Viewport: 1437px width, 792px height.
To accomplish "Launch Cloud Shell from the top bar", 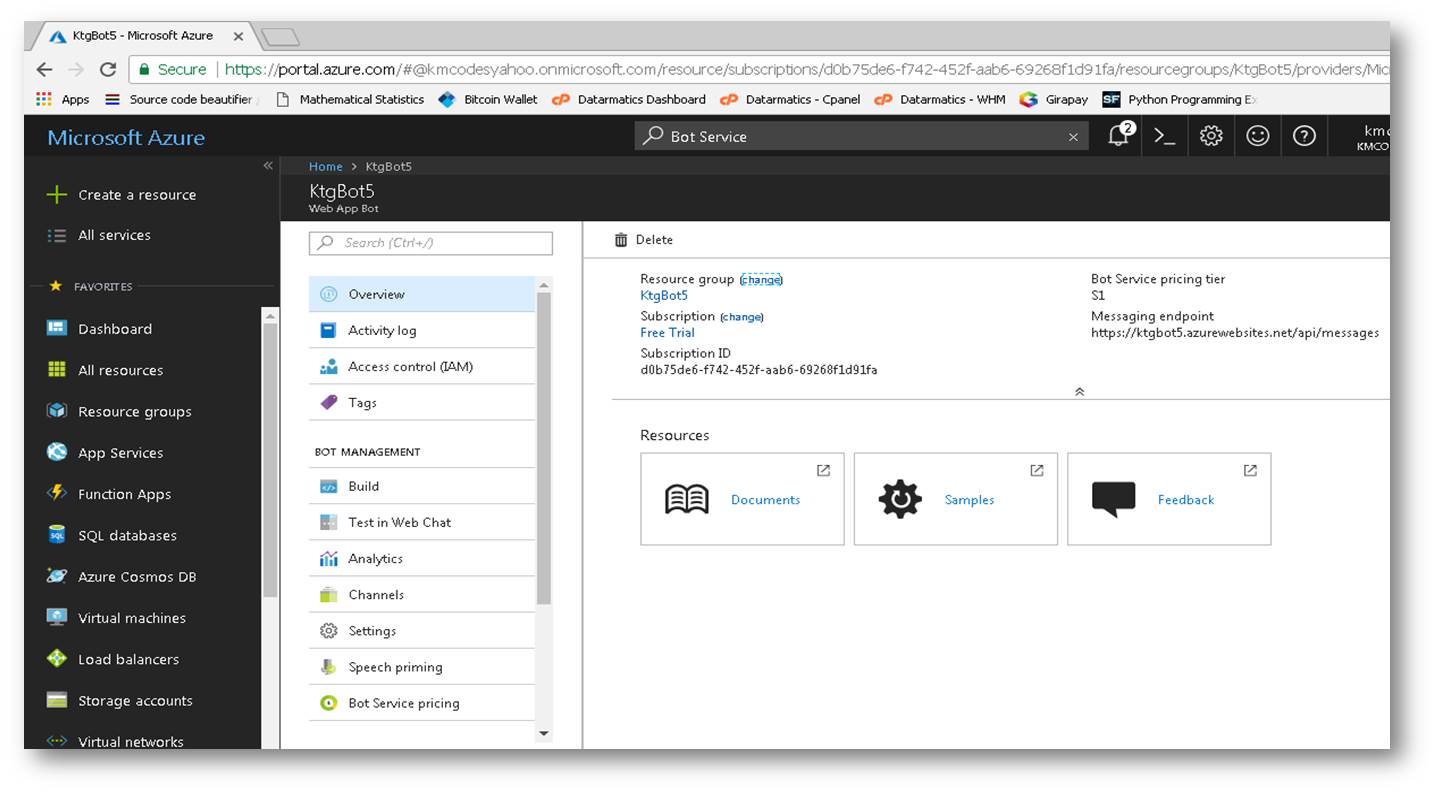I will click(1165, 136).
